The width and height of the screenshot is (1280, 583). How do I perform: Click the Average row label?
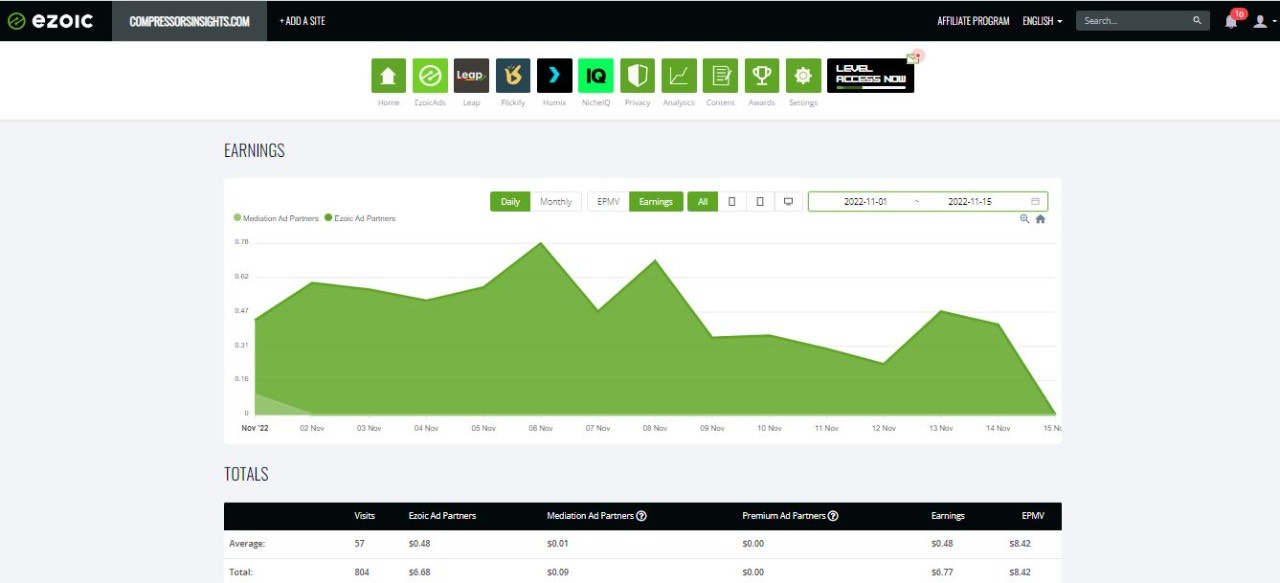246,544
